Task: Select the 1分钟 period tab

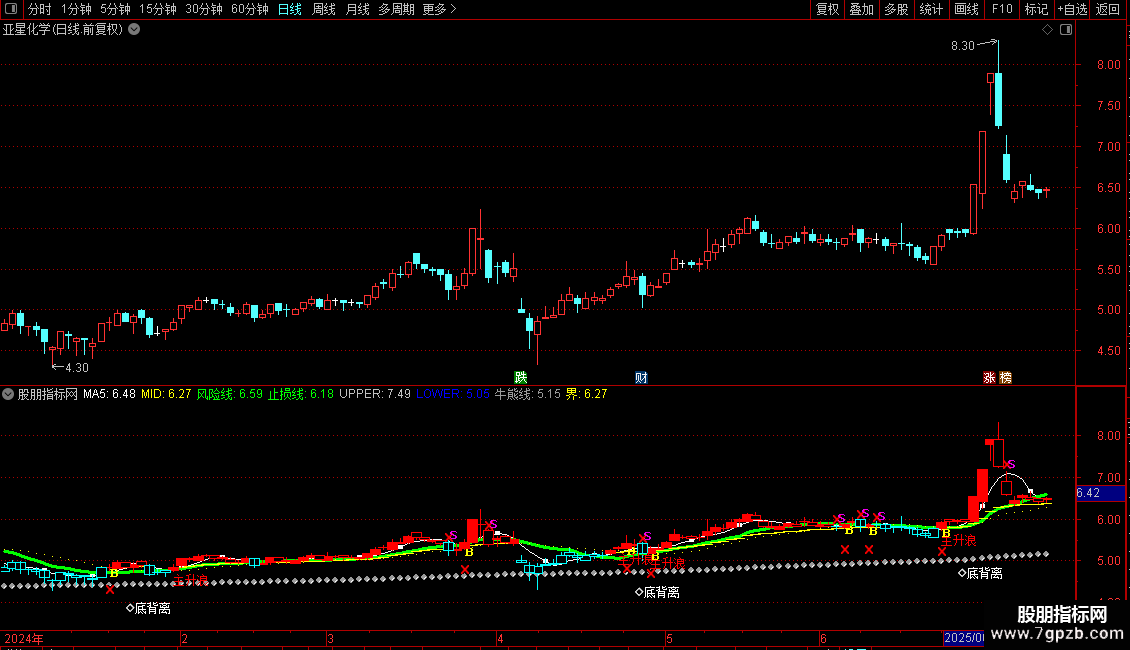Action: (76, 9)
